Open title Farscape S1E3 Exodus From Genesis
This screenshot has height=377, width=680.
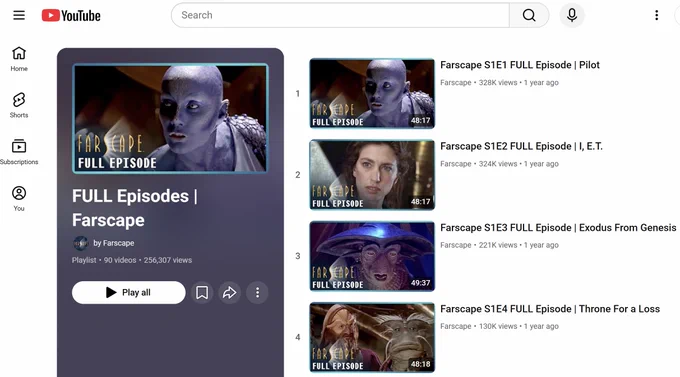[x=558, y=228]
